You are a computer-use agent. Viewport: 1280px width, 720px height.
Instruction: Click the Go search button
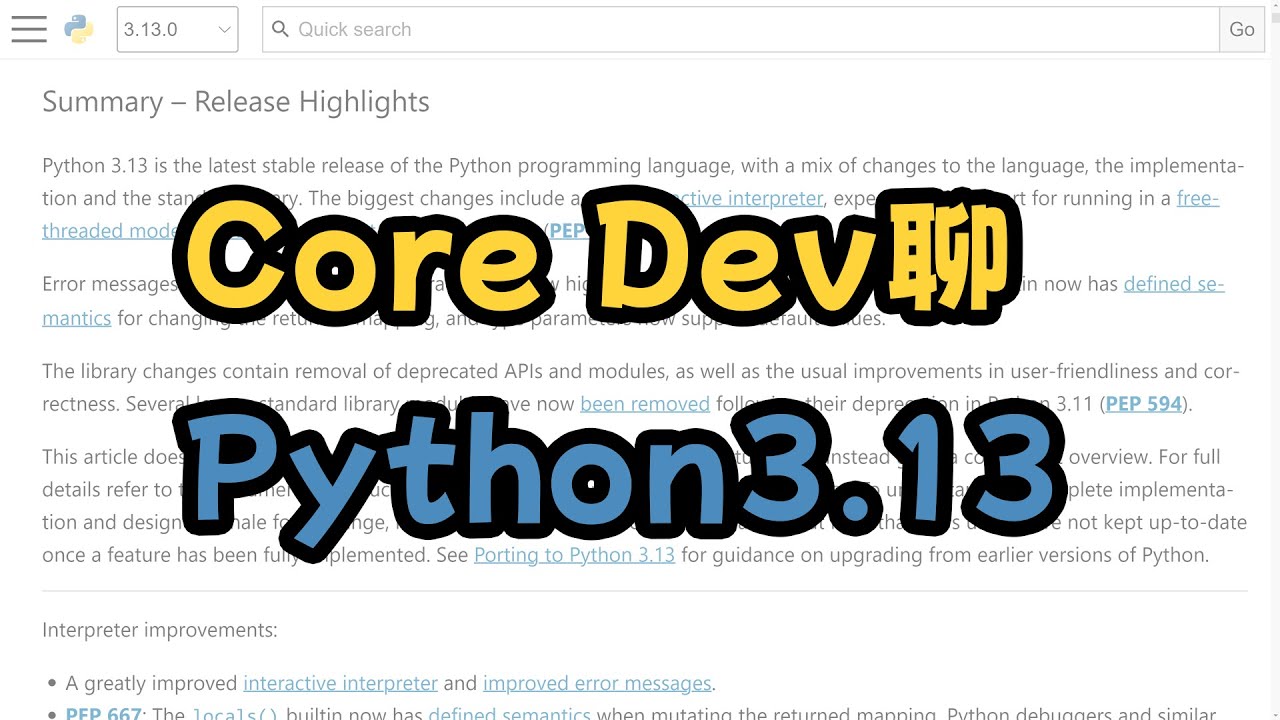pos(1242,29)
